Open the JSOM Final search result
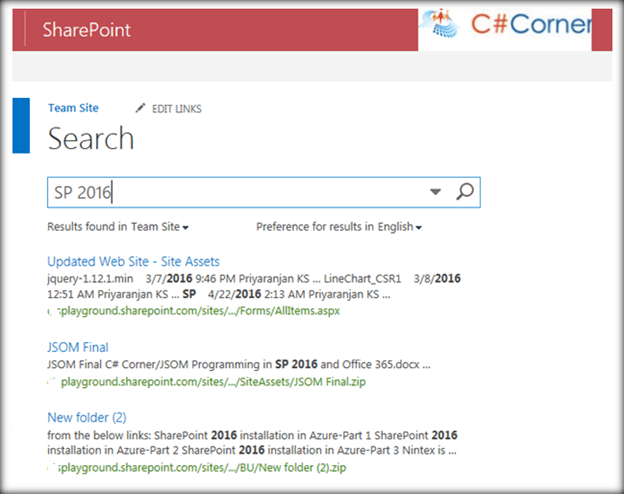 [78, 347]
